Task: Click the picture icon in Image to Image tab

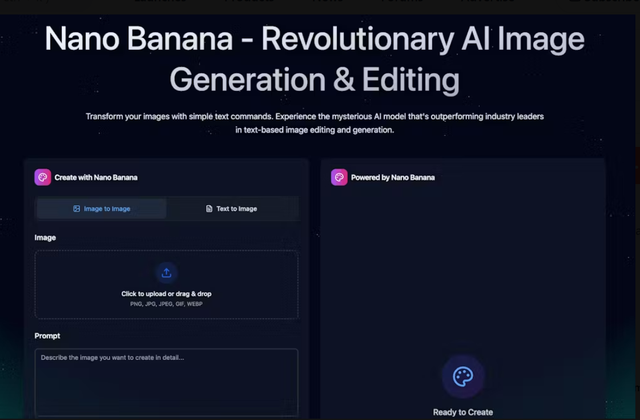Action: pos(76,209)
